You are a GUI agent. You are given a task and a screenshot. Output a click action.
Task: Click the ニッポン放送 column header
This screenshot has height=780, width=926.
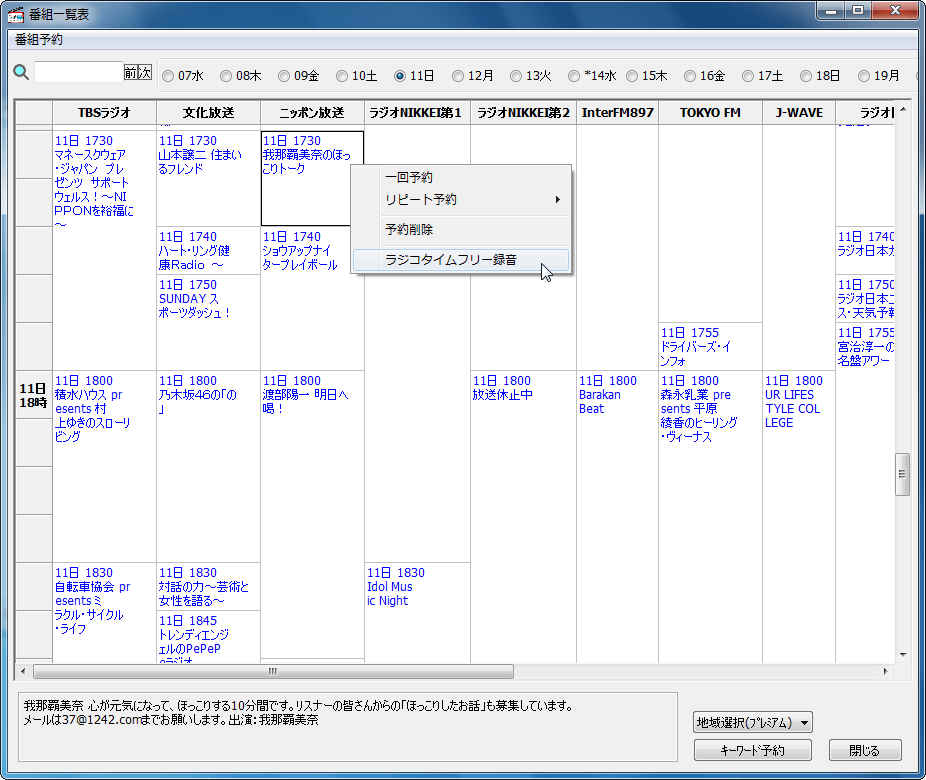(312, 113)
